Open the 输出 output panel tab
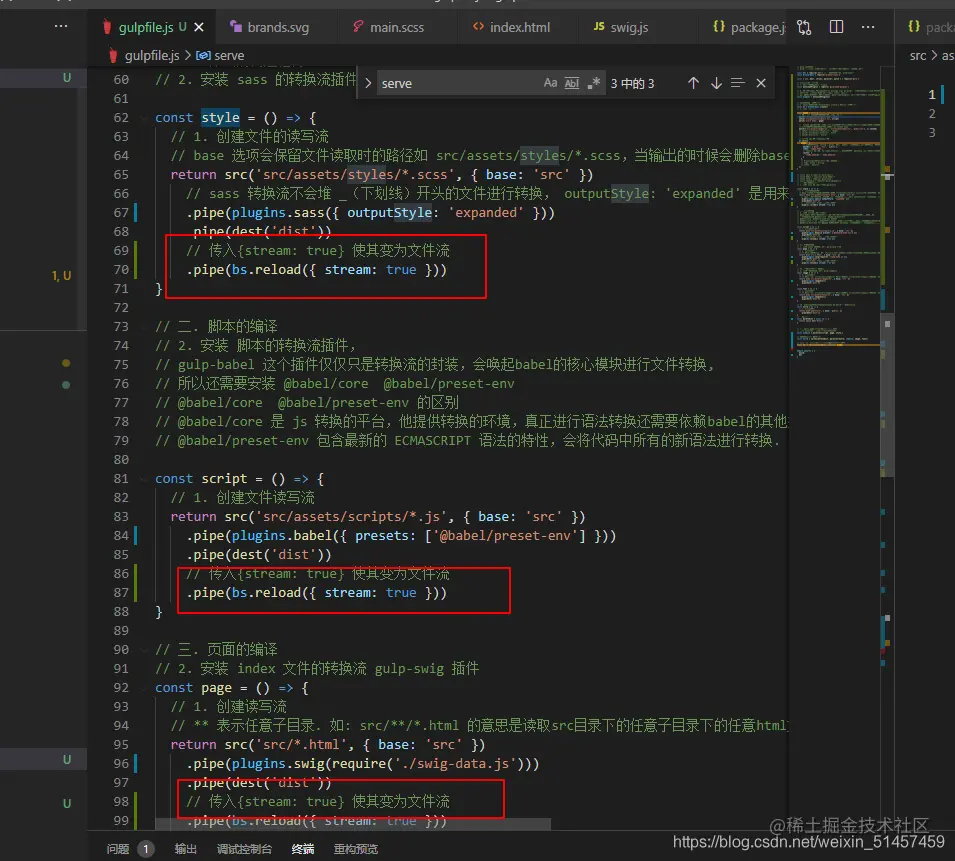This screenshot has height=861, width=955. click(x=186, y=849)
